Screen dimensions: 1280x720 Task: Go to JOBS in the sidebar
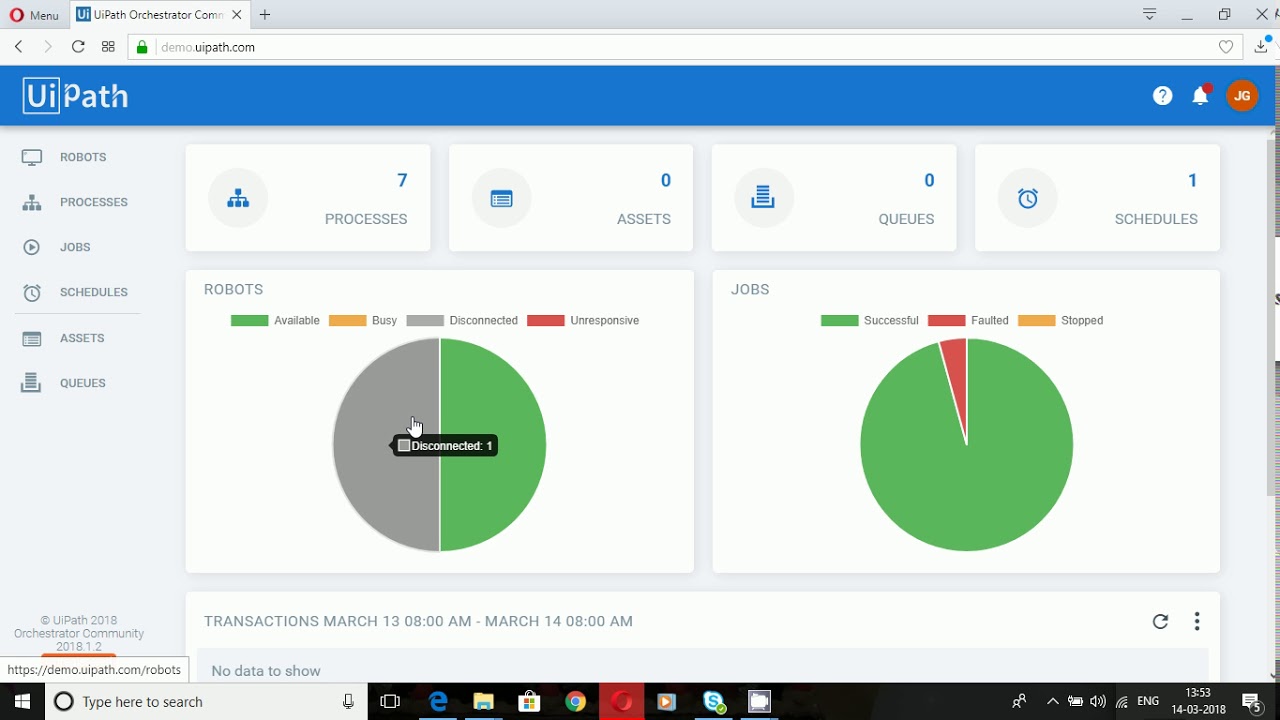75,247
